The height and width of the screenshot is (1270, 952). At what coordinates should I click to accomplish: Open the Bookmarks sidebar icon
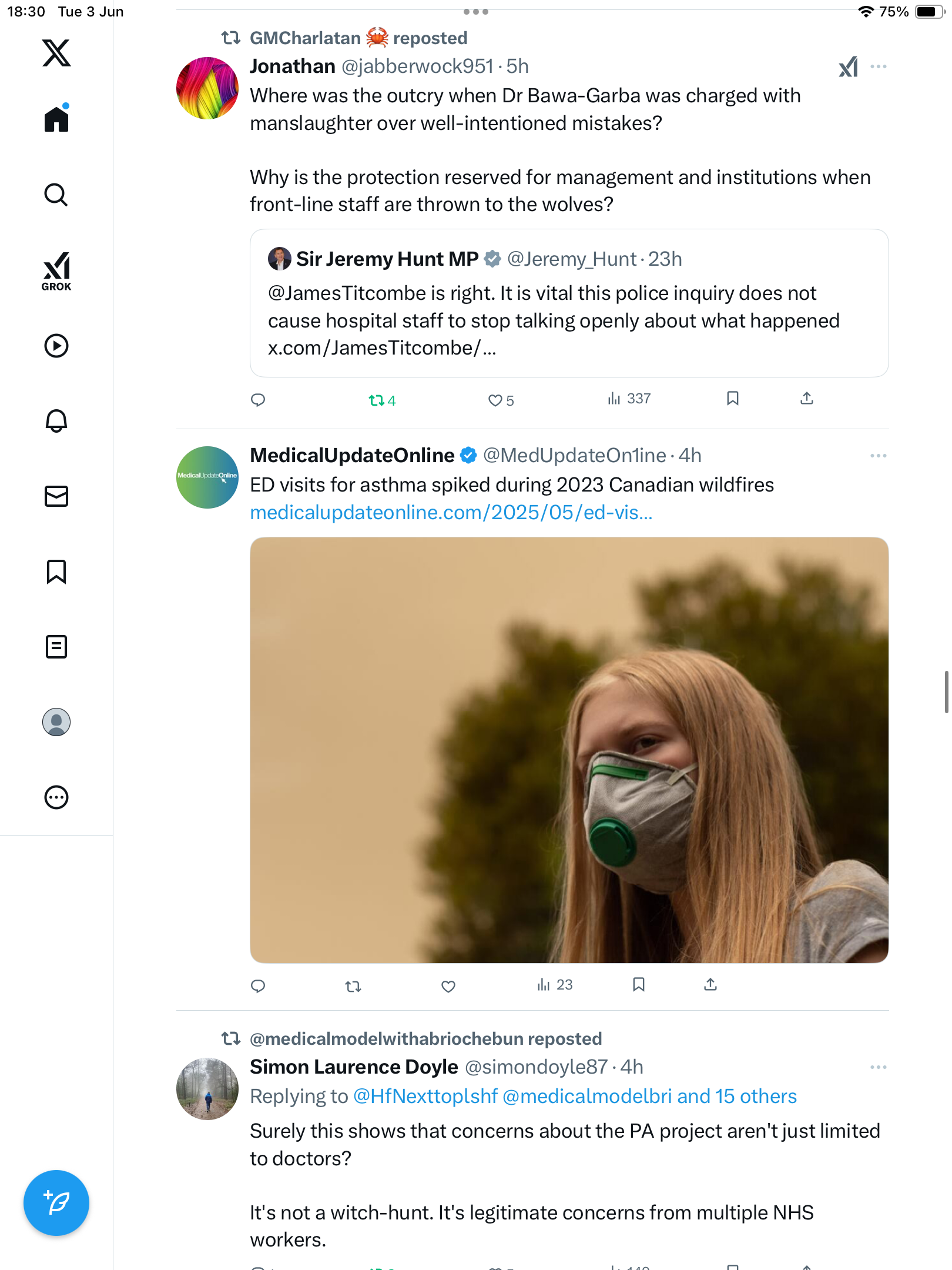pos(56,571)
